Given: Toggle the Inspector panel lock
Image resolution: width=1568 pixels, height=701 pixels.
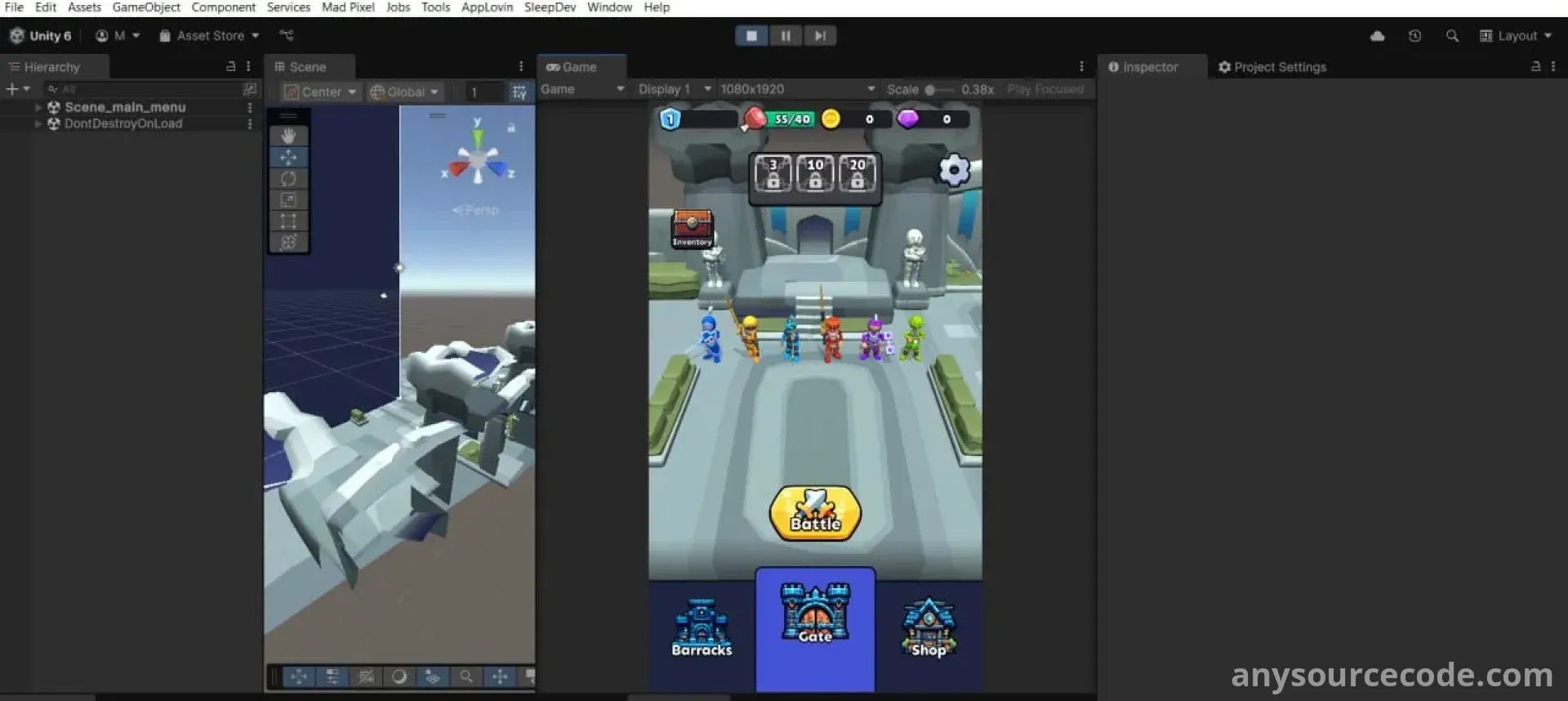Looking at the screenshot, I should 1535,67.
